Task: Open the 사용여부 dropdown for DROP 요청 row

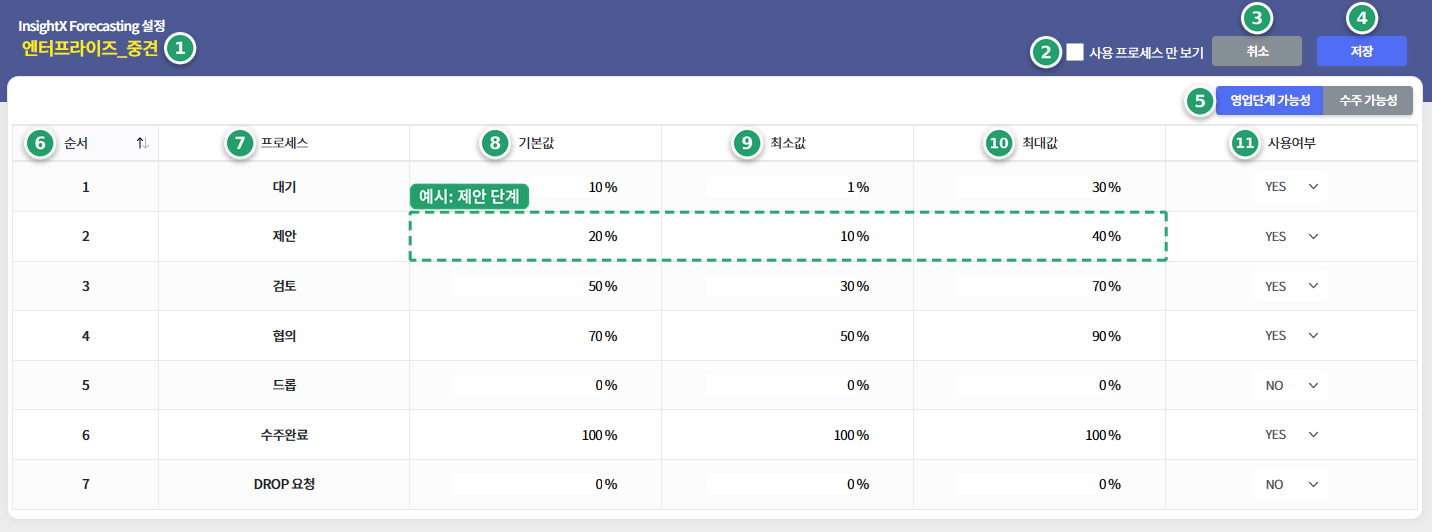Action: [1291, 484]
